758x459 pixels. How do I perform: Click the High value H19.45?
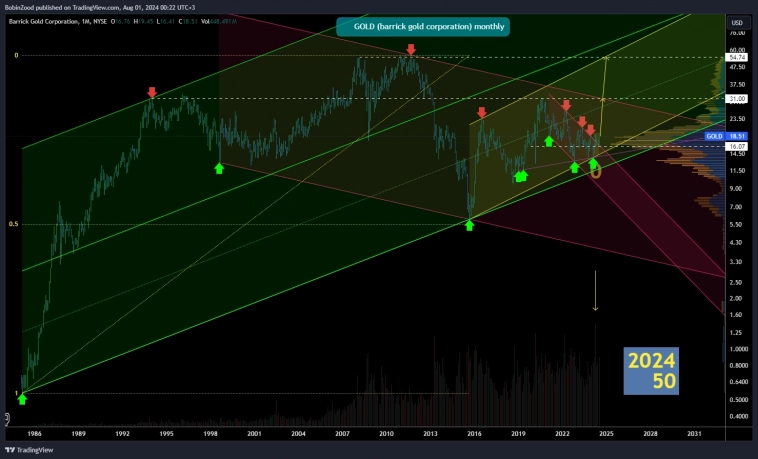click(144, 22)
